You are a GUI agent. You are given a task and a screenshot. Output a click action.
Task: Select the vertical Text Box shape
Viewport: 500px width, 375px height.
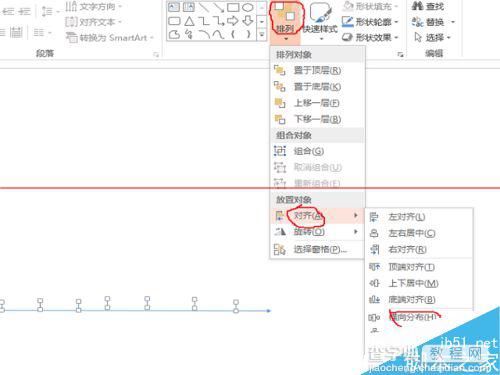[x=189, y=7]
